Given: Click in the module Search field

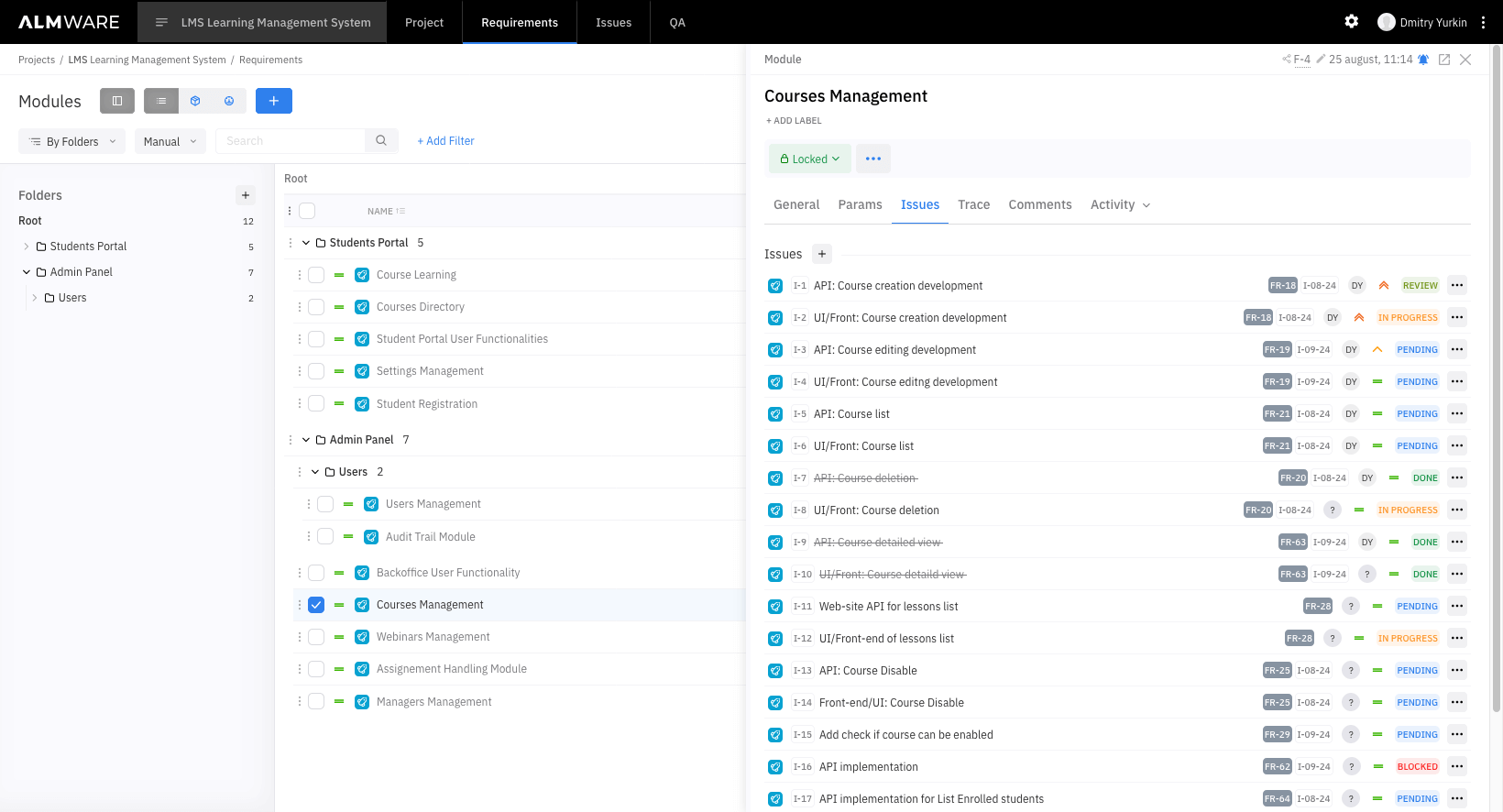Looking at the screenshot, I should click(291, 140).
